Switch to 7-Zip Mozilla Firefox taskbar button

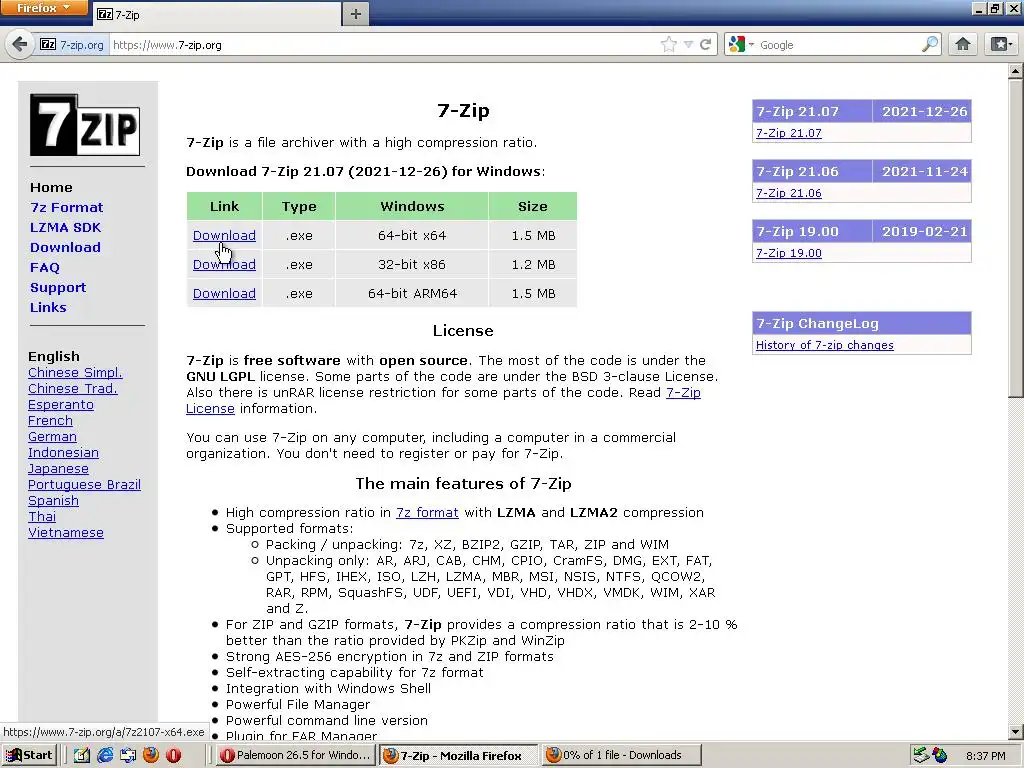coord(458,756)
